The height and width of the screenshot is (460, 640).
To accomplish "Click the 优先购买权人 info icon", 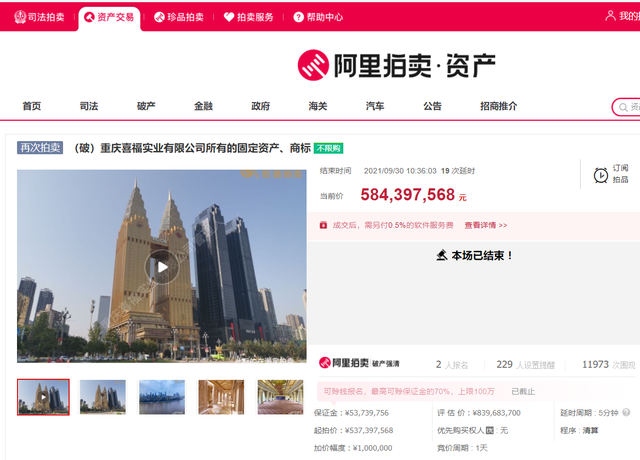I will (490, 430).
